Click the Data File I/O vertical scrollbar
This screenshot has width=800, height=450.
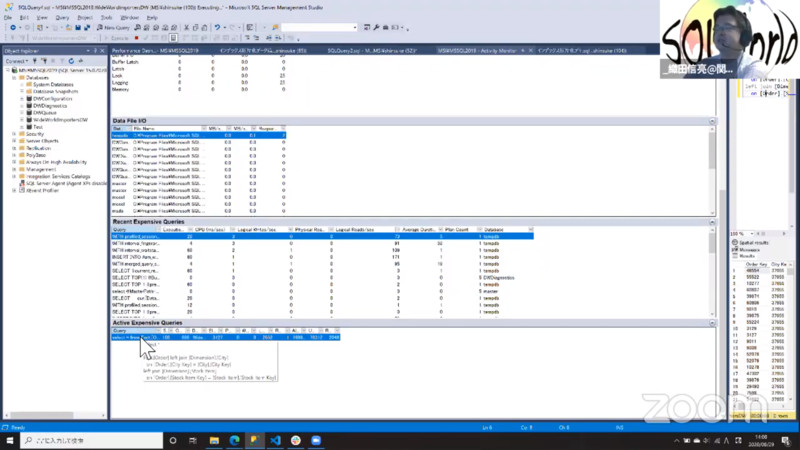(x=712, y=171)
